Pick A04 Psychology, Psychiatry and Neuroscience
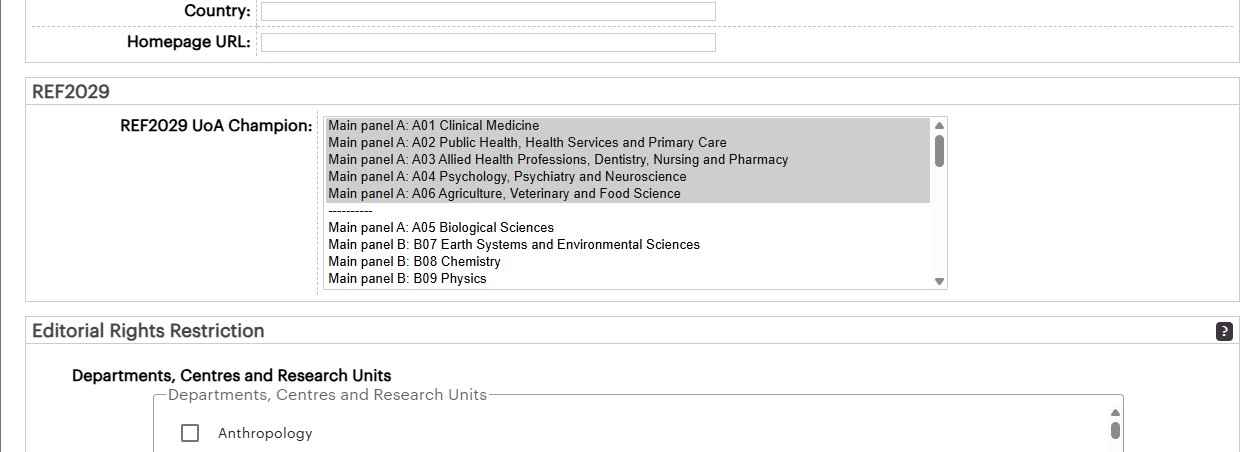Image resolution: width=1260 pixels, height=452 pixels. tap(507, 177)
